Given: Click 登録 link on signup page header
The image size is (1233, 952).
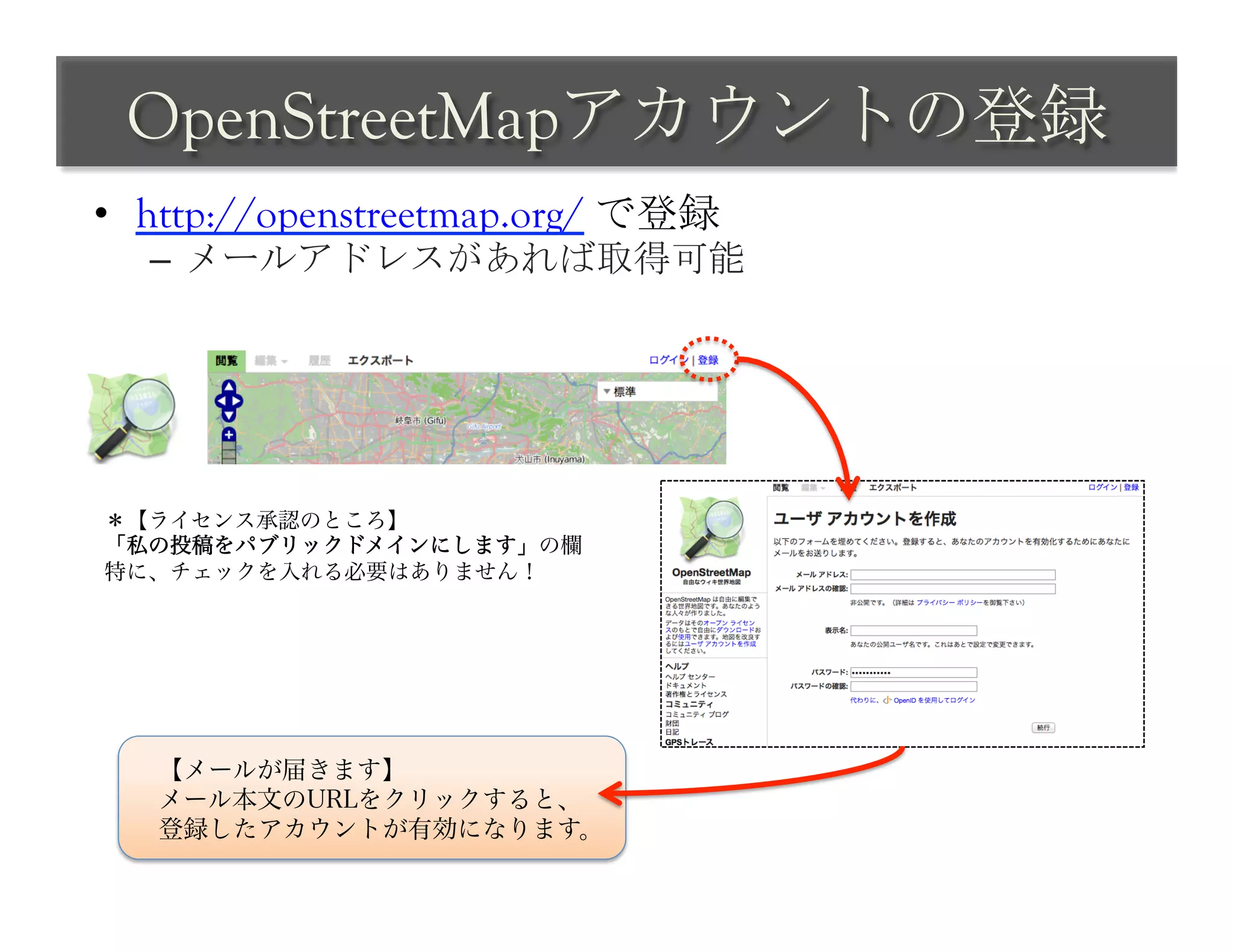Looking at the screenshot, I should point(1131,487).
